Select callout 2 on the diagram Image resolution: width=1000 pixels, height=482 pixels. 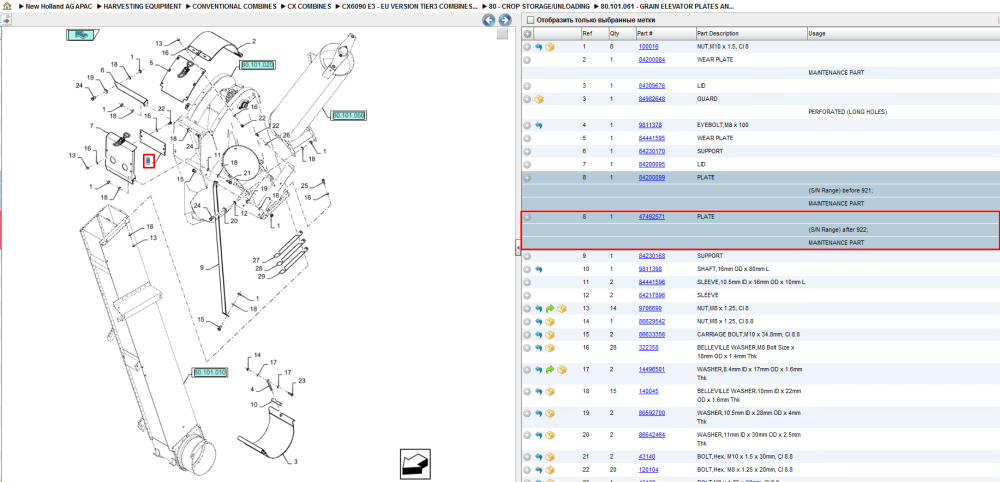254,41
